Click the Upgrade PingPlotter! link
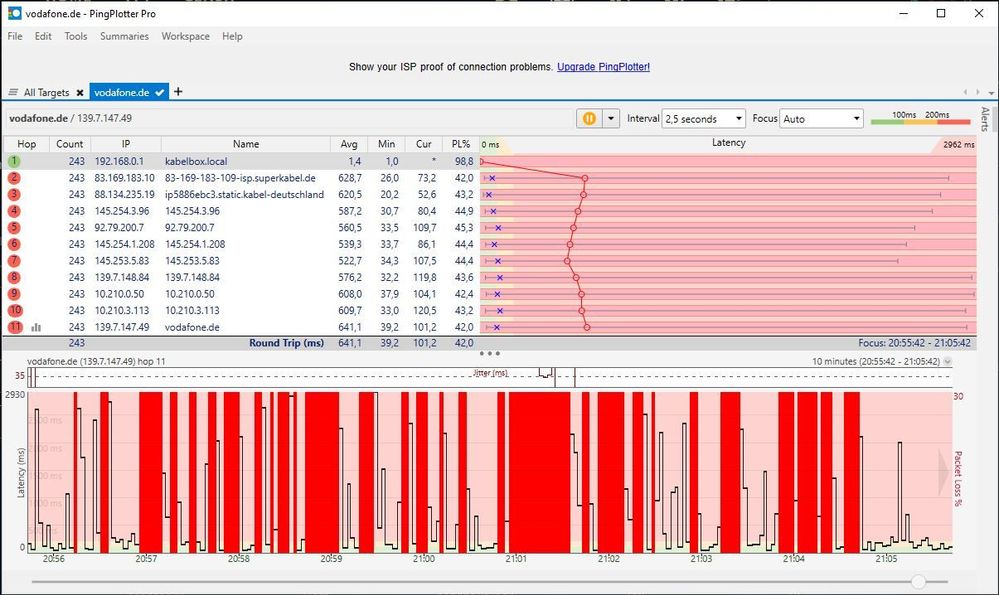Viewport: 999px width, 595px height. coord(603,67)
